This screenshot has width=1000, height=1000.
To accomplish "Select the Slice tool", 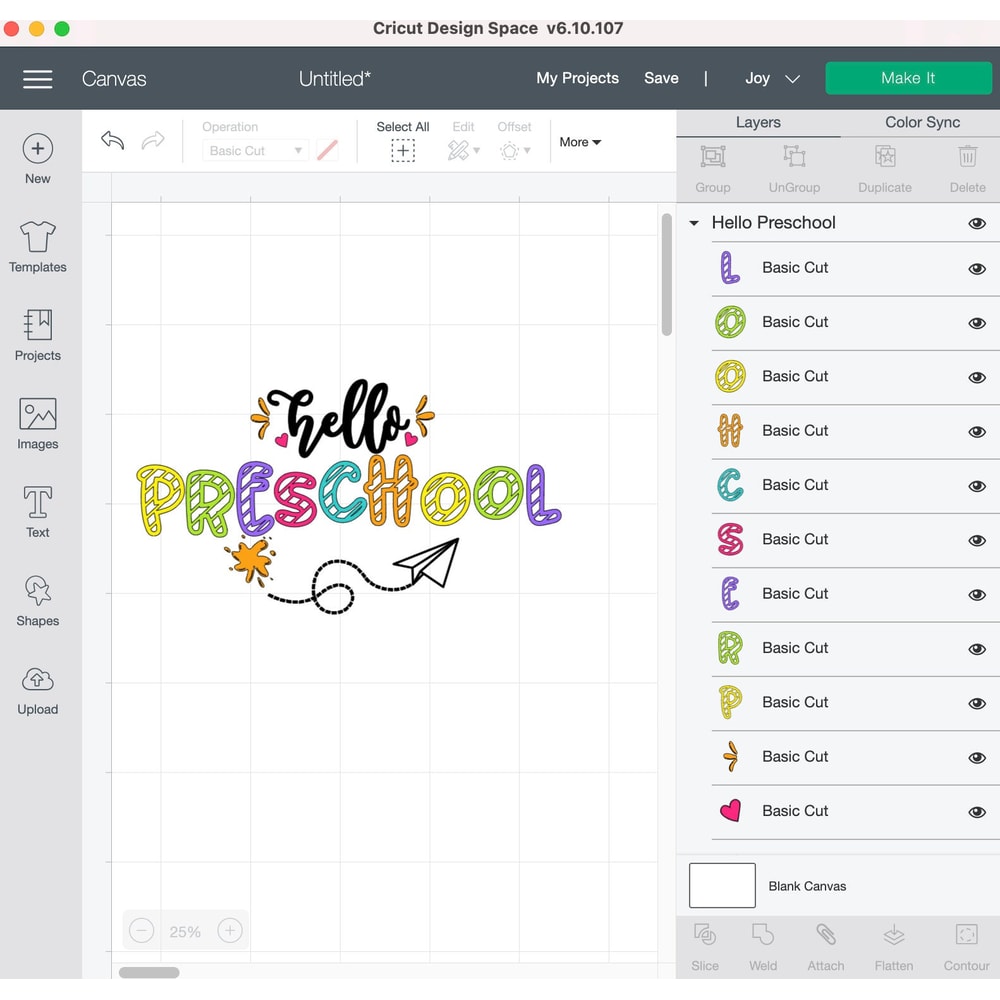I will [705, 946].
